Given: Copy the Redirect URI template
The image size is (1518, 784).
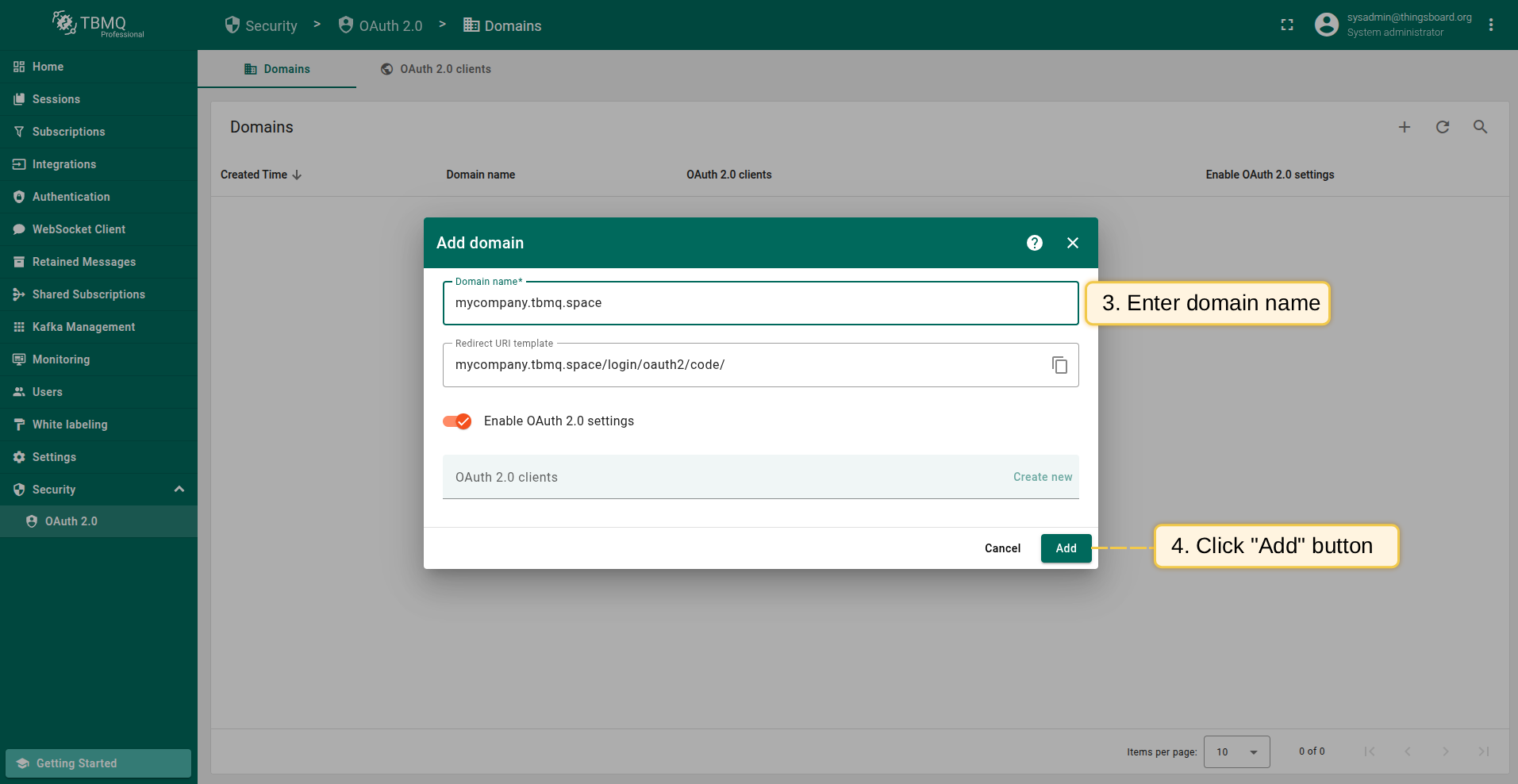Looking at the screenshot, I should click(1059, 365).
